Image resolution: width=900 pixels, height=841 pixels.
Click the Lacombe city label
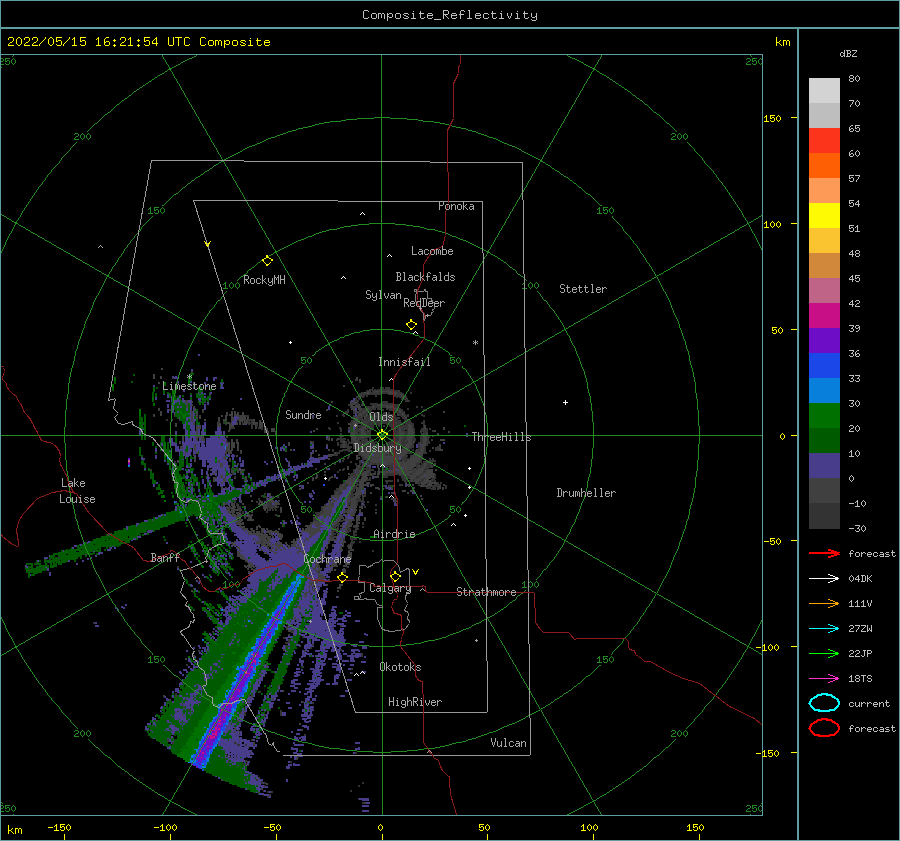(x=432, y=251)
